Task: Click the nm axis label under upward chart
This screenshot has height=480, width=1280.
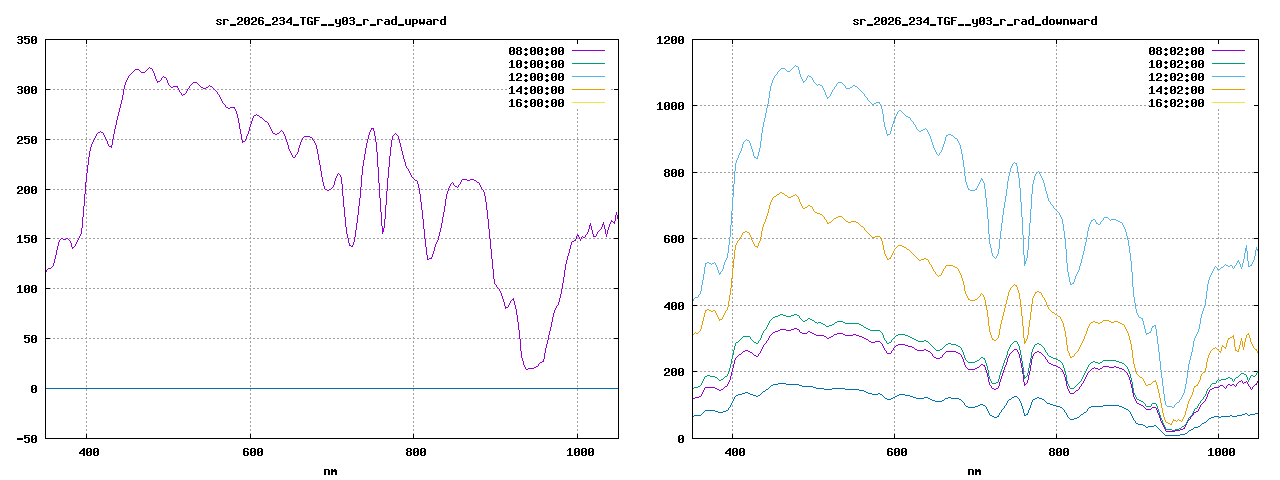Action: click(331, 470)
